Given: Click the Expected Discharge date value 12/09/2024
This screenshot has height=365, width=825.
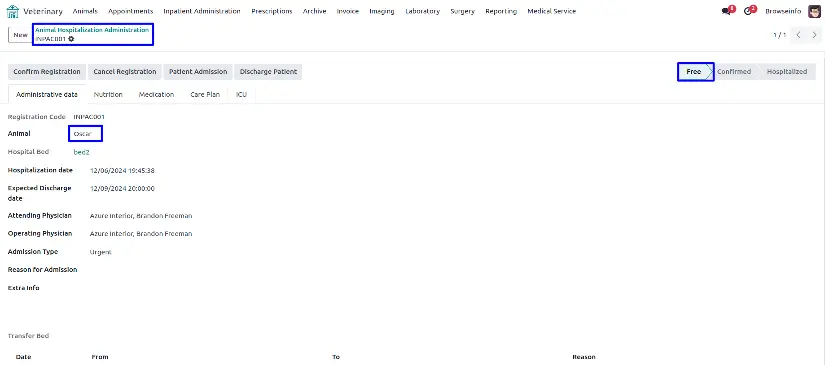Looking at the screenshot, I should tap(122, 188).
